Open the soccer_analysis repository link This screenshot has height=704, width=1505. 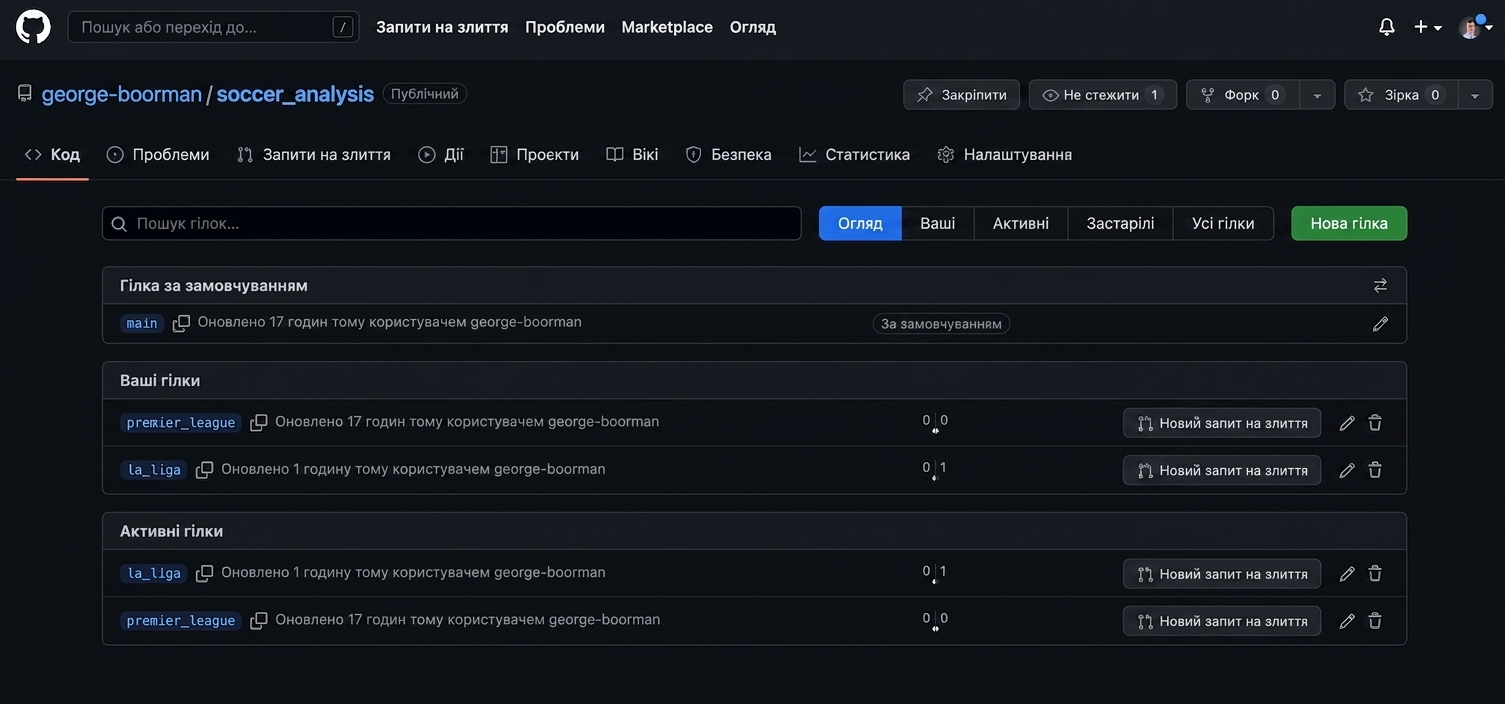[295, 94]
